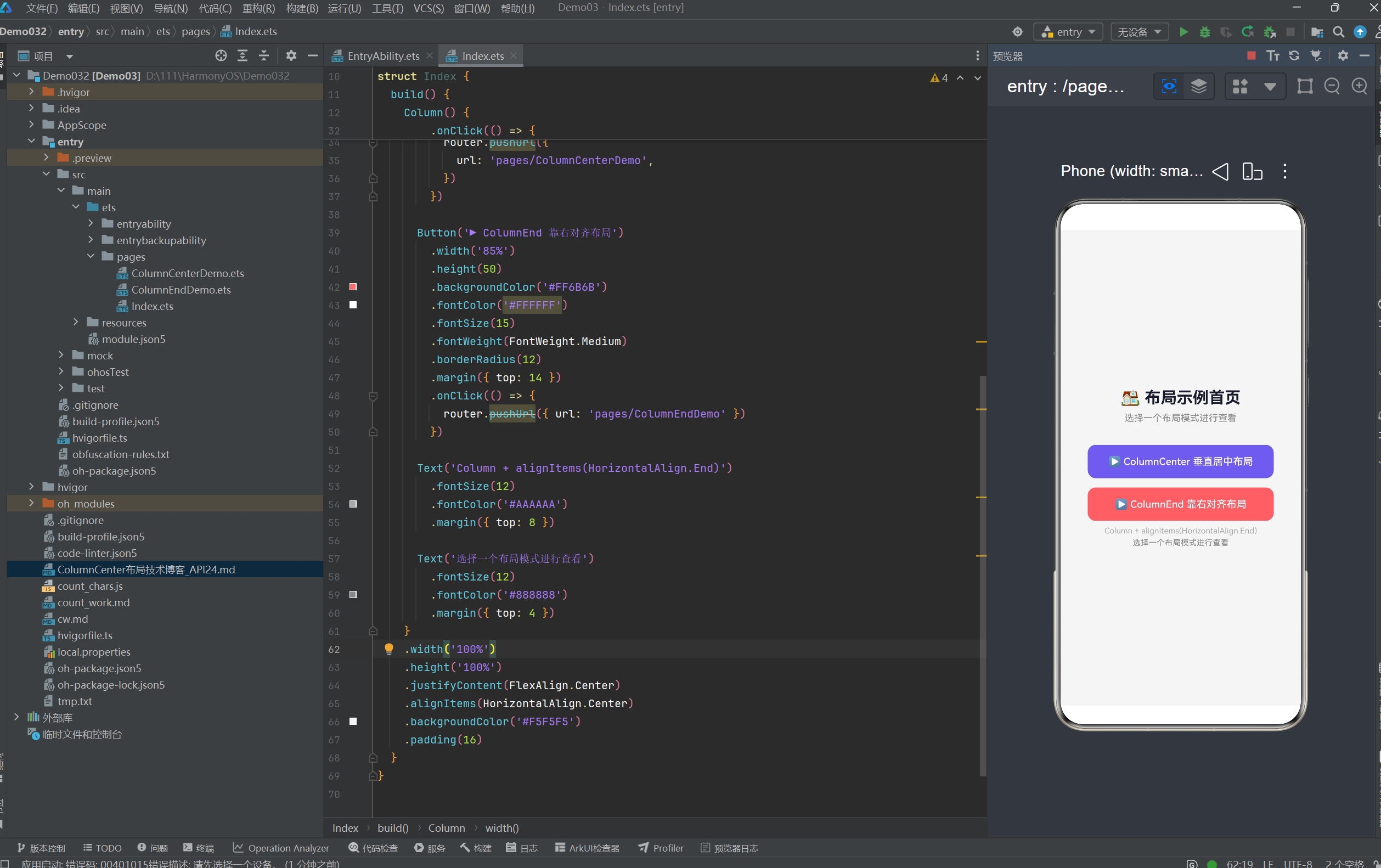Select module.json5 in project tree
This screenshot has width=1381, height=868.
[x=134, y=339]
